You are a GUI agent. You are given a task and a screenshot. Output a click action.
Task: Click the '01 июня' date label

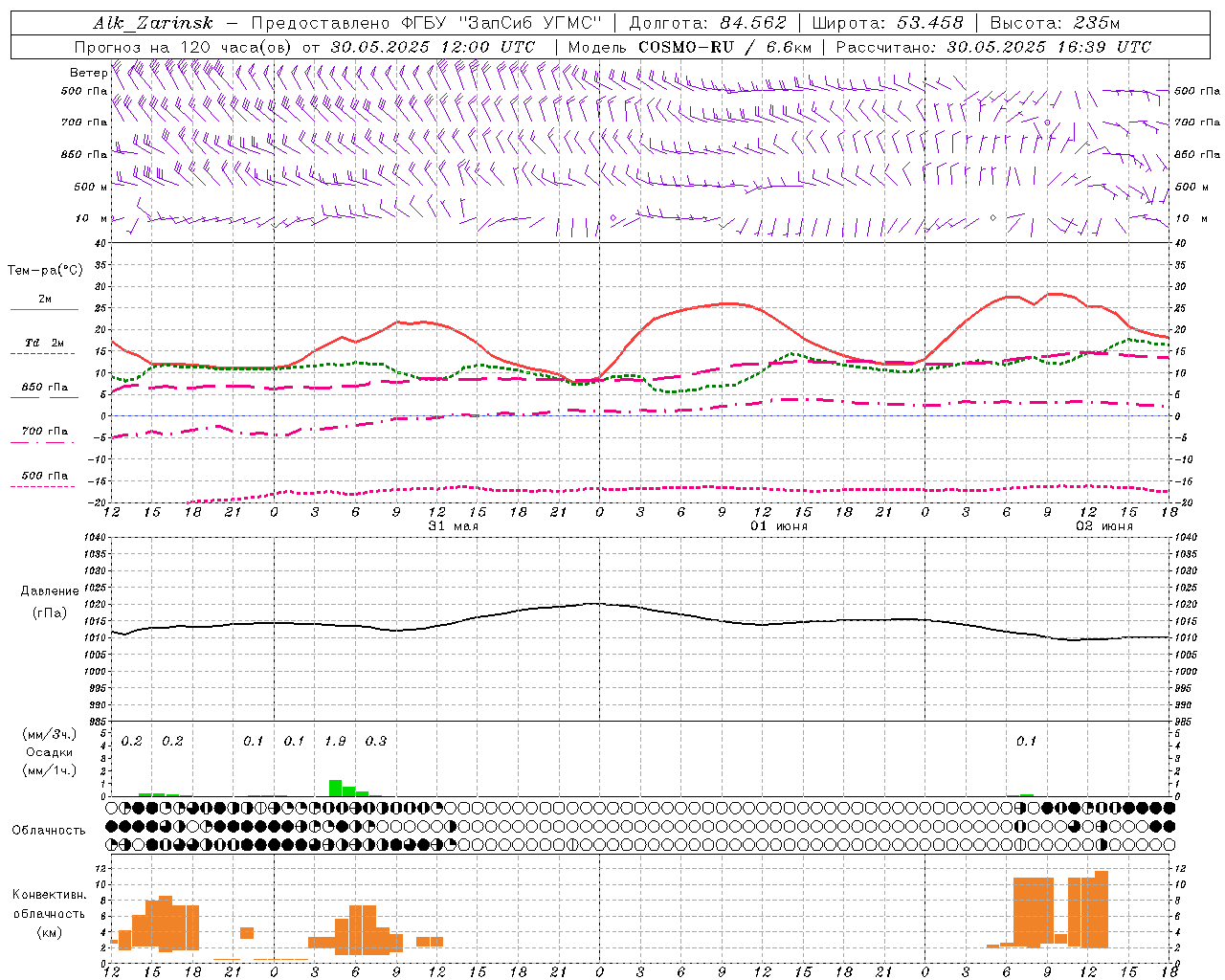click(x=778, y=525)
